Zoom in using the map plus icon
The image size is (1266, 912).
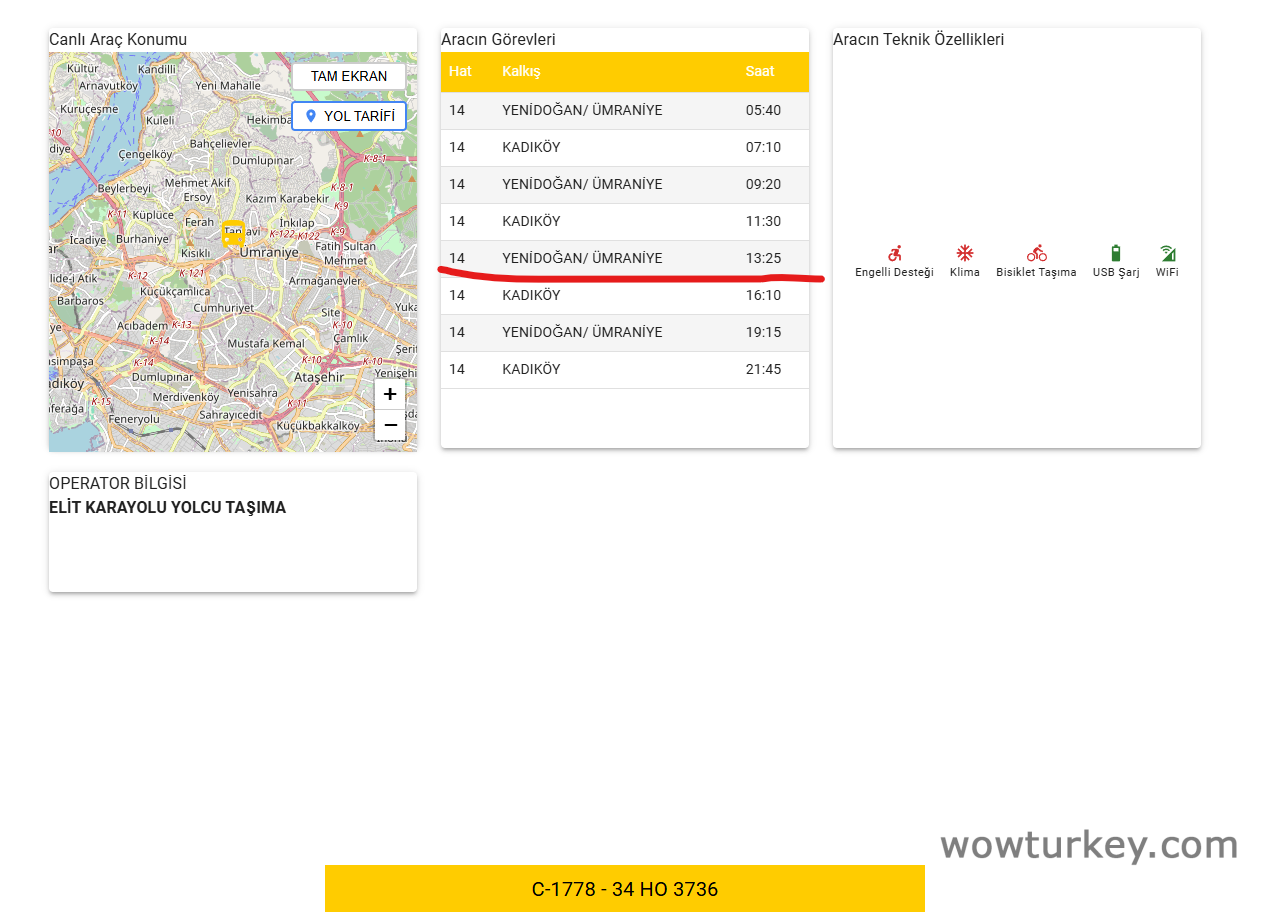389,393
